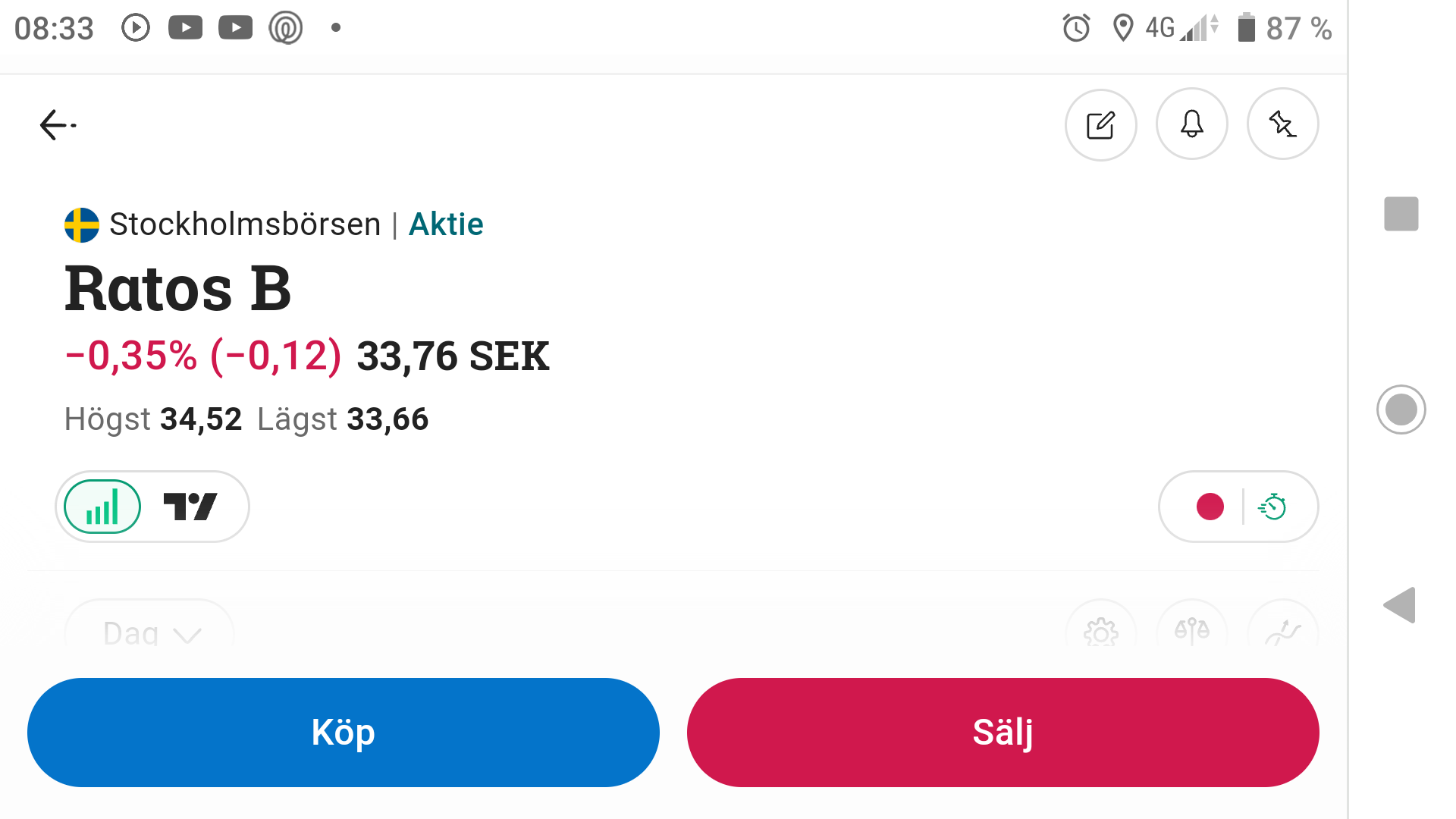Tap the red live status dot

pos(1210,507)
